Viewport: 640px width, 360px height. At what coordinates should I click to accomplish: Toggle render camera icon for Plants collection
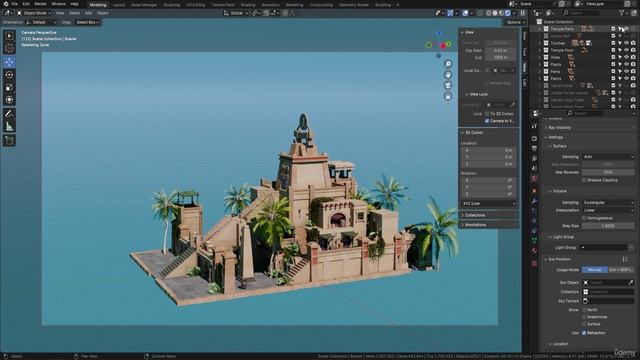click(633, 64)
